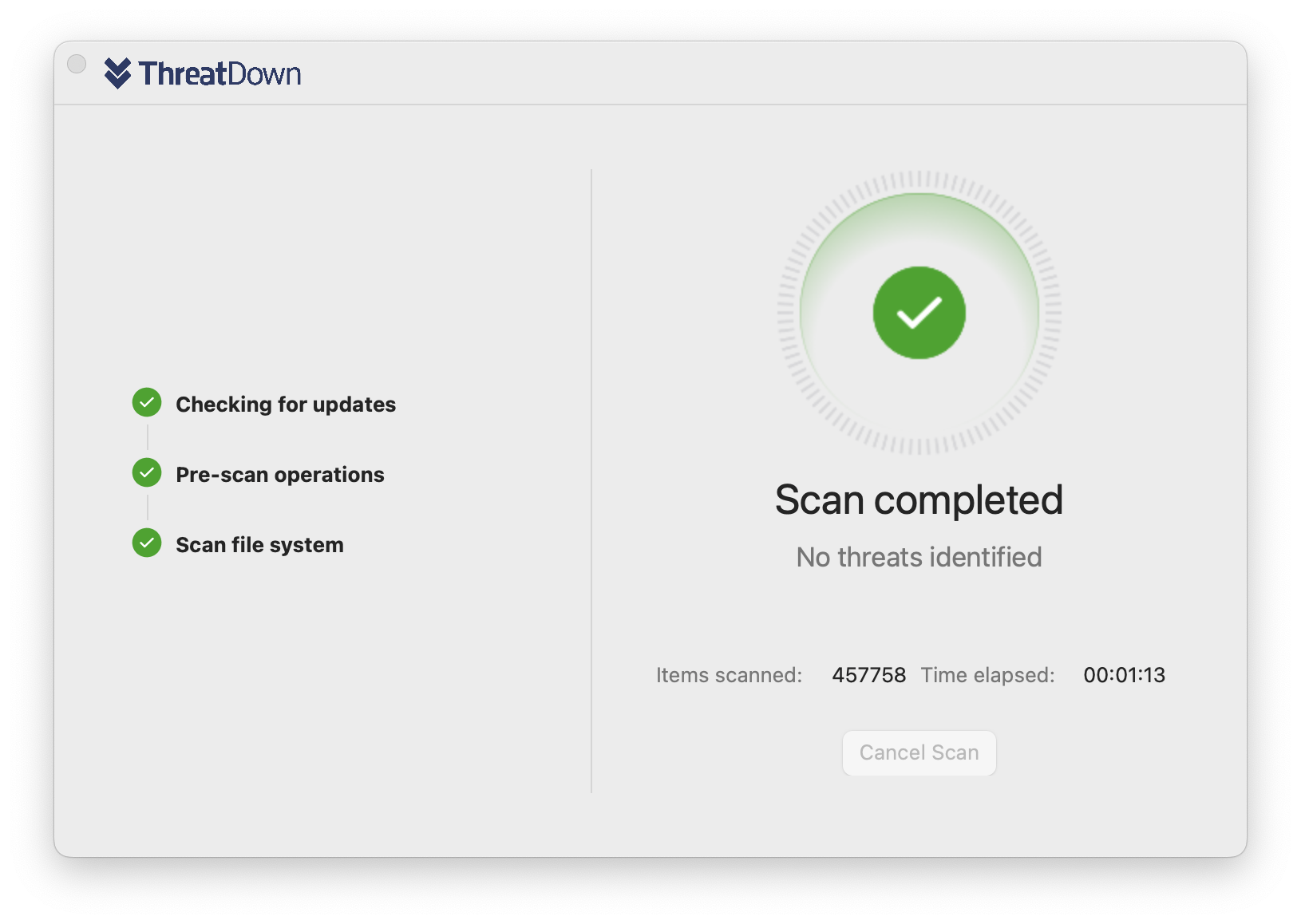Click the green checkmark beside Pre-scan operations
This screenshot has width=1301, height=924.
click(x=147, y=473)
